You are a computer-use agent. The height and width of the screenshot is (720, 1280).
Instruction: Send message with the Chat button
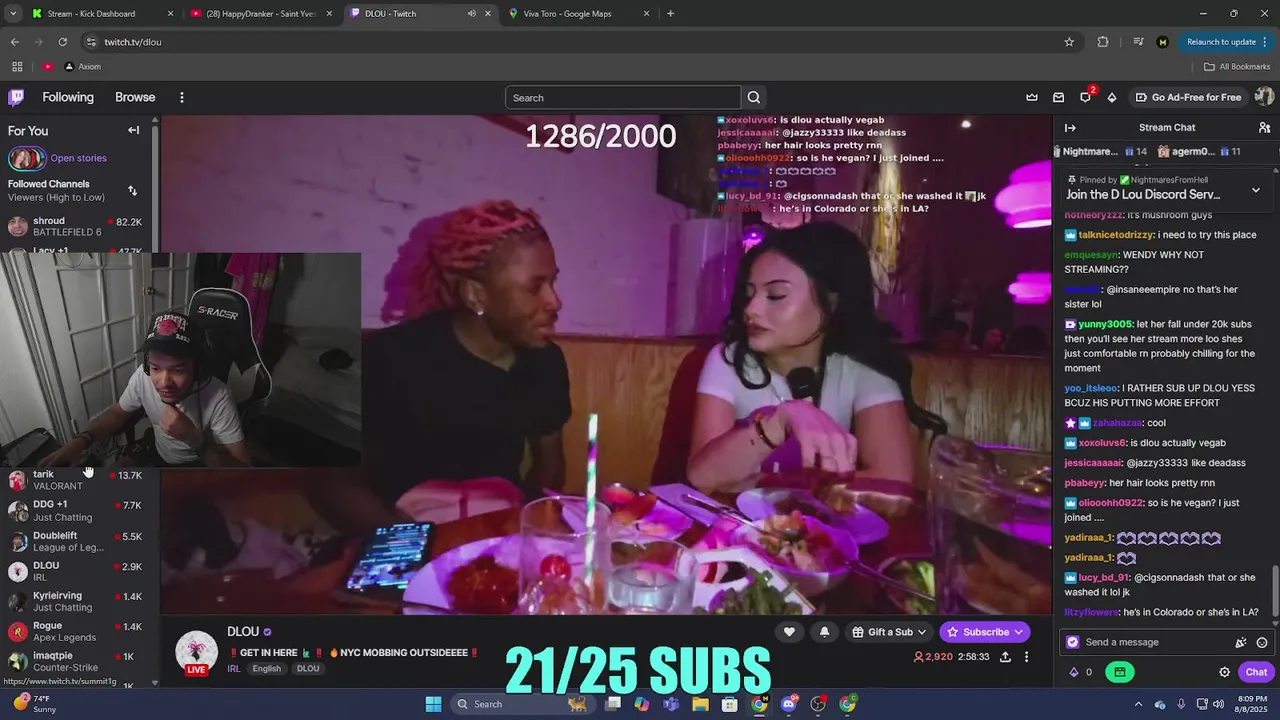point(1255,672)
